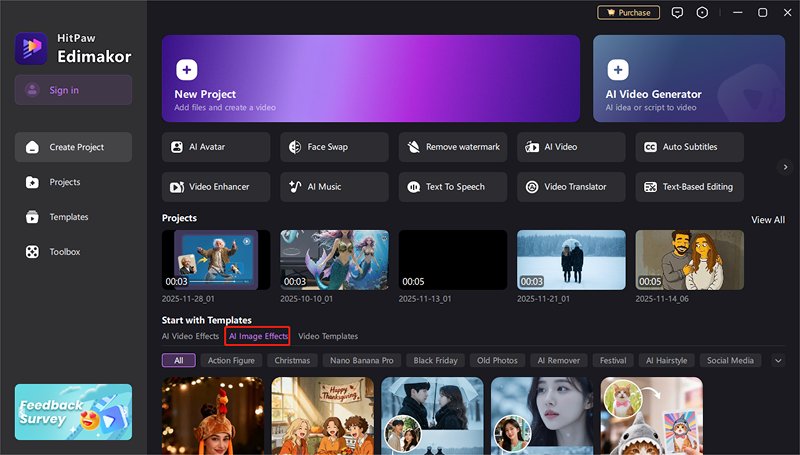Click View All projects link
Screen dimensions: 800x455
[767, 220]
